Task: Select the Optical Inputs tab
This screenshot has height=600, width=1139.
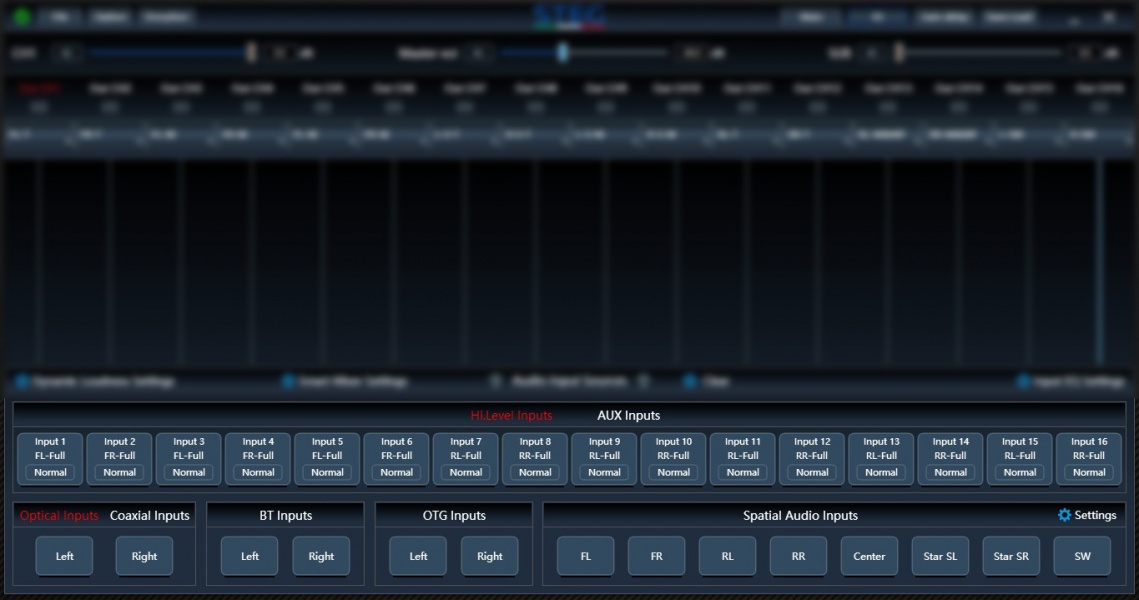Action: tap(59, 516)
